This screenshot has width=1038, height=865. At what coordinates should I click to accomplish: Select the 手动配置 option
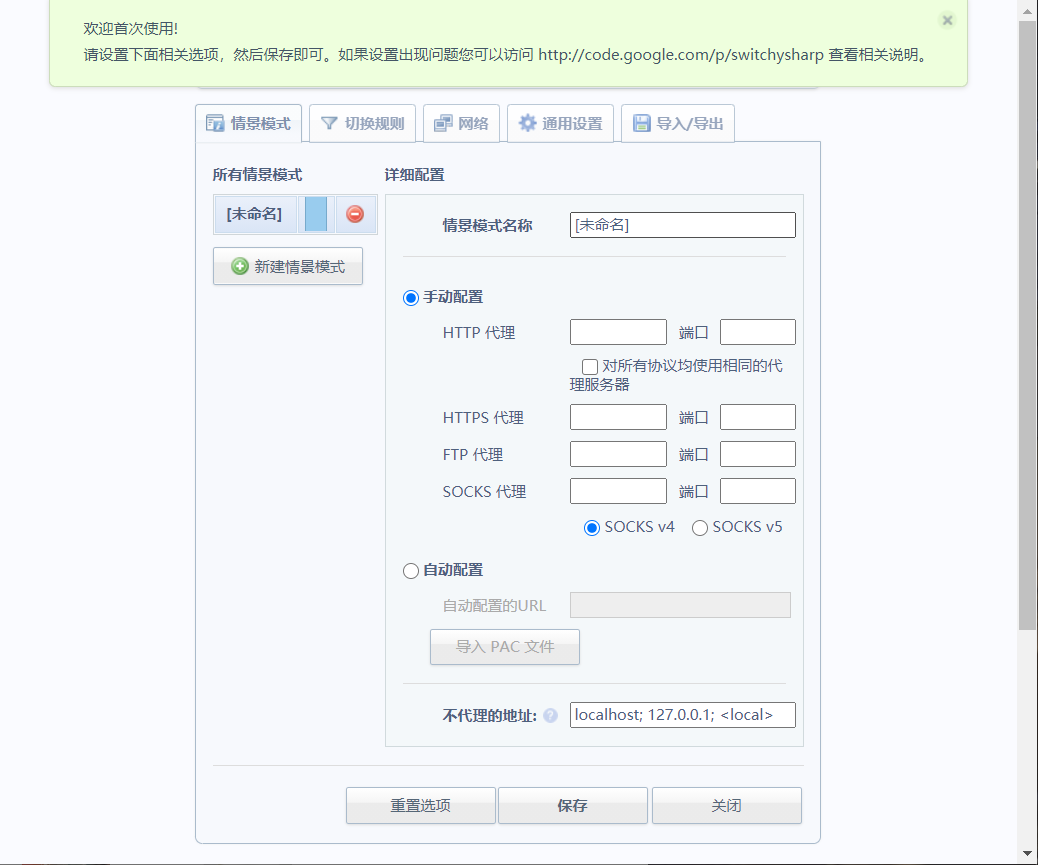pos(411,297)
